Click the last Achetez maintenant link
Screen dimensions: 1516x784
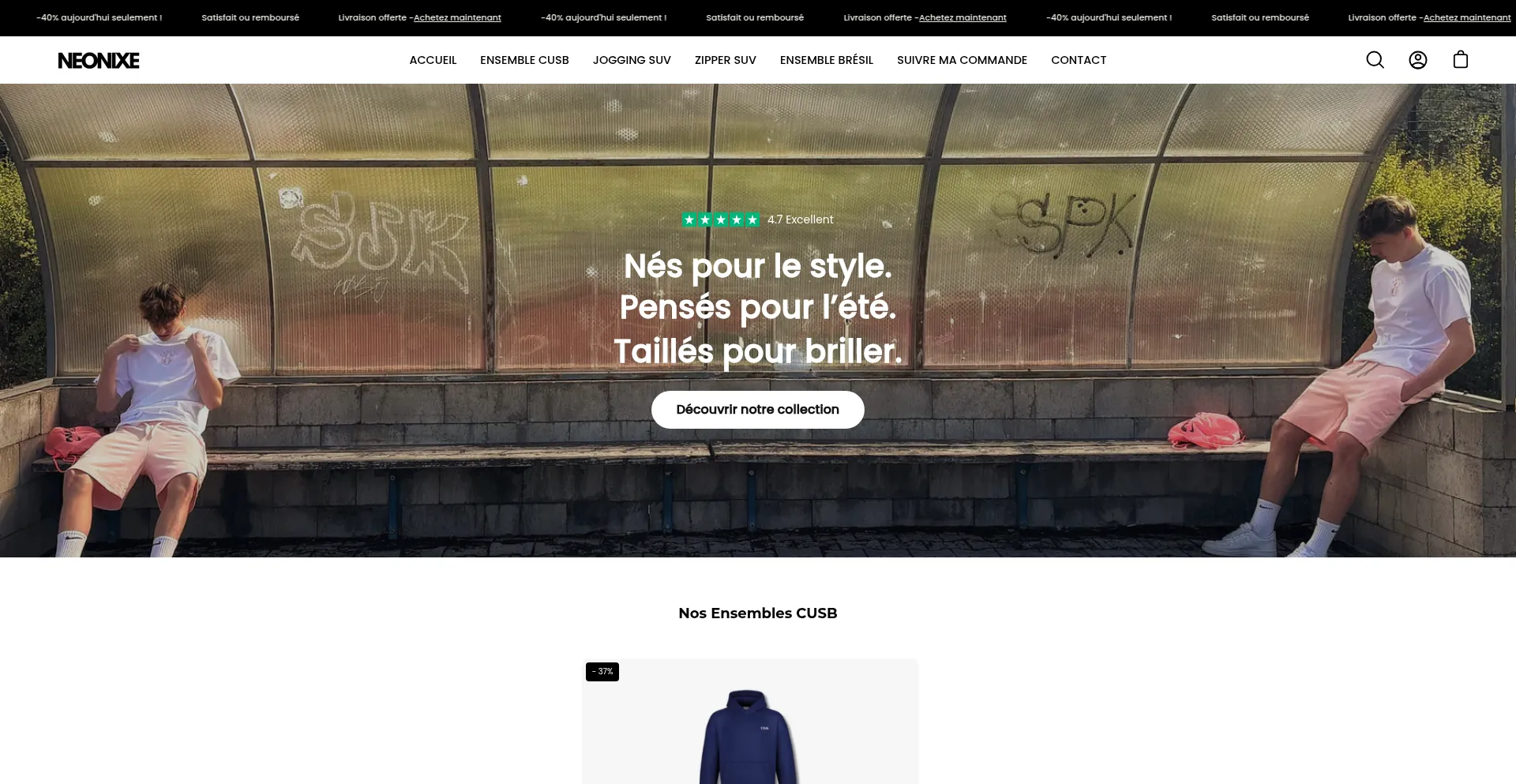(1467, 17)
